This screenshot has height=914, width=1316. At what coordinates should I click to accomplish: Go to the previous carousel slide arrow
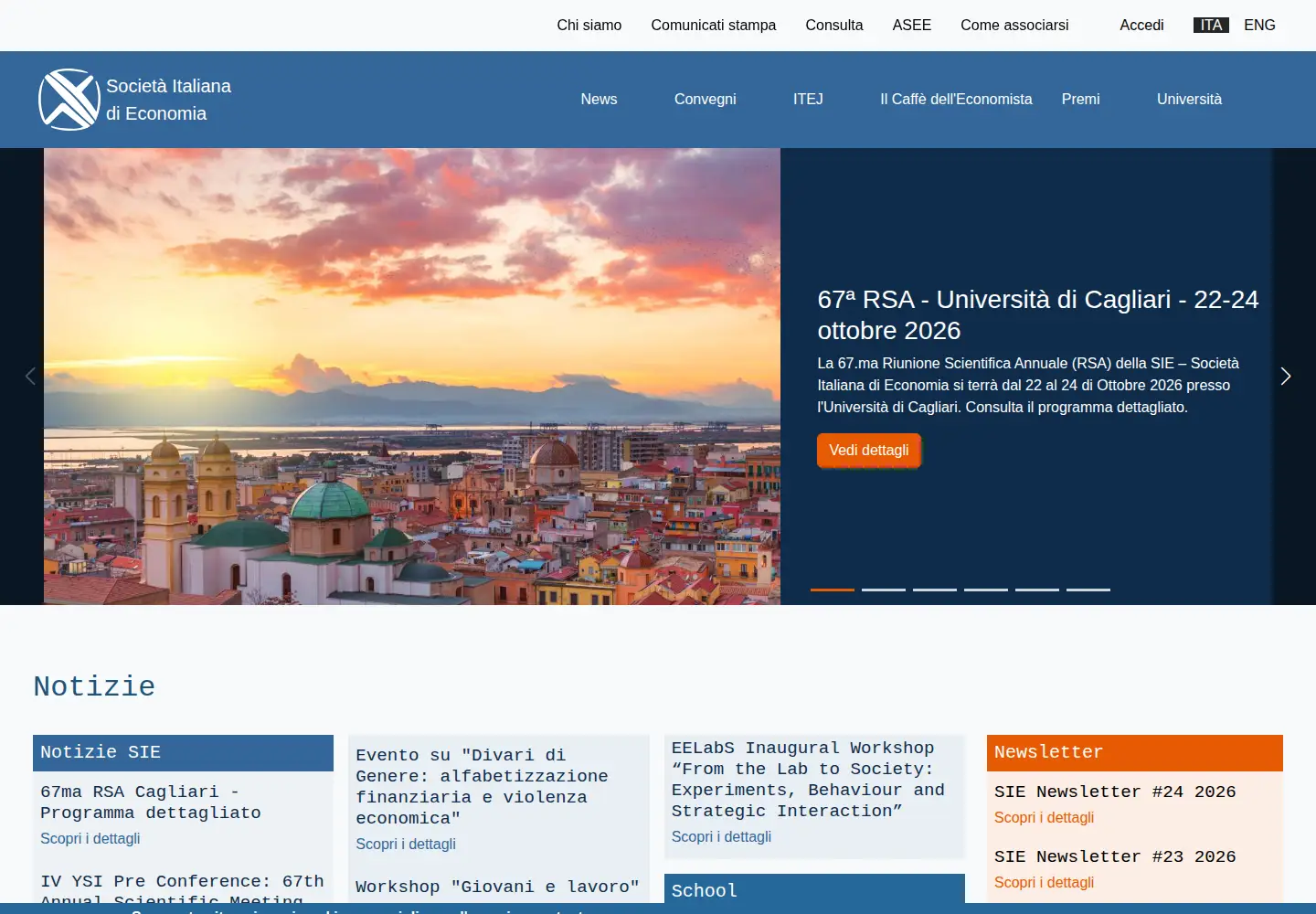[x=30, y=377]
